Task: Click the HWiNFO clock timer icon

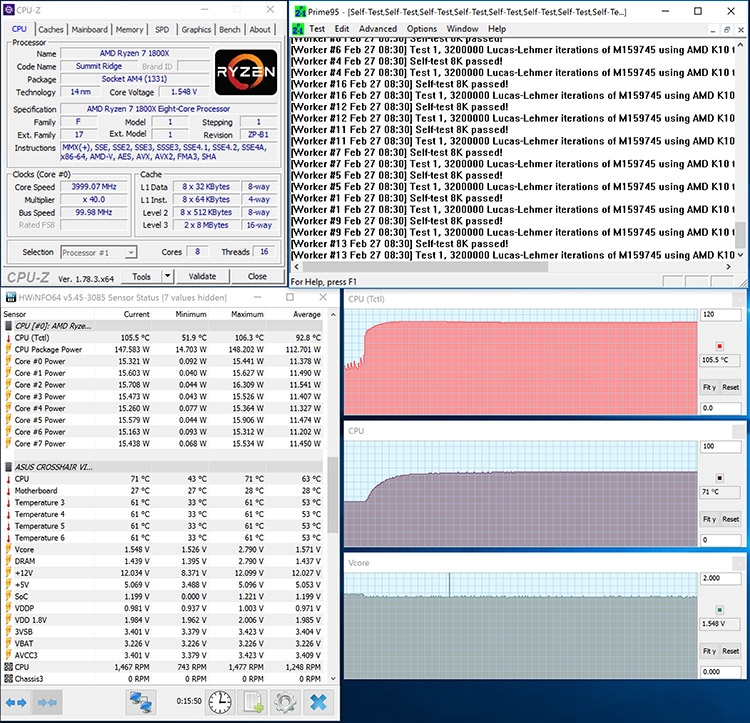Action: pyautogui.click(x=220, y=702)
